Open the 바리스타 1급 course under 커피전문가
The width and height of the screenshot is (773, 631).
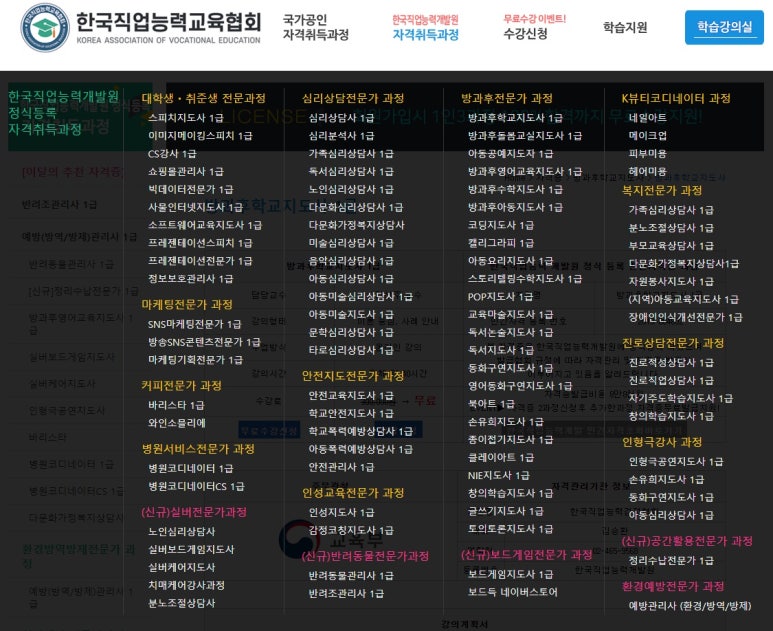pos(176,405)
